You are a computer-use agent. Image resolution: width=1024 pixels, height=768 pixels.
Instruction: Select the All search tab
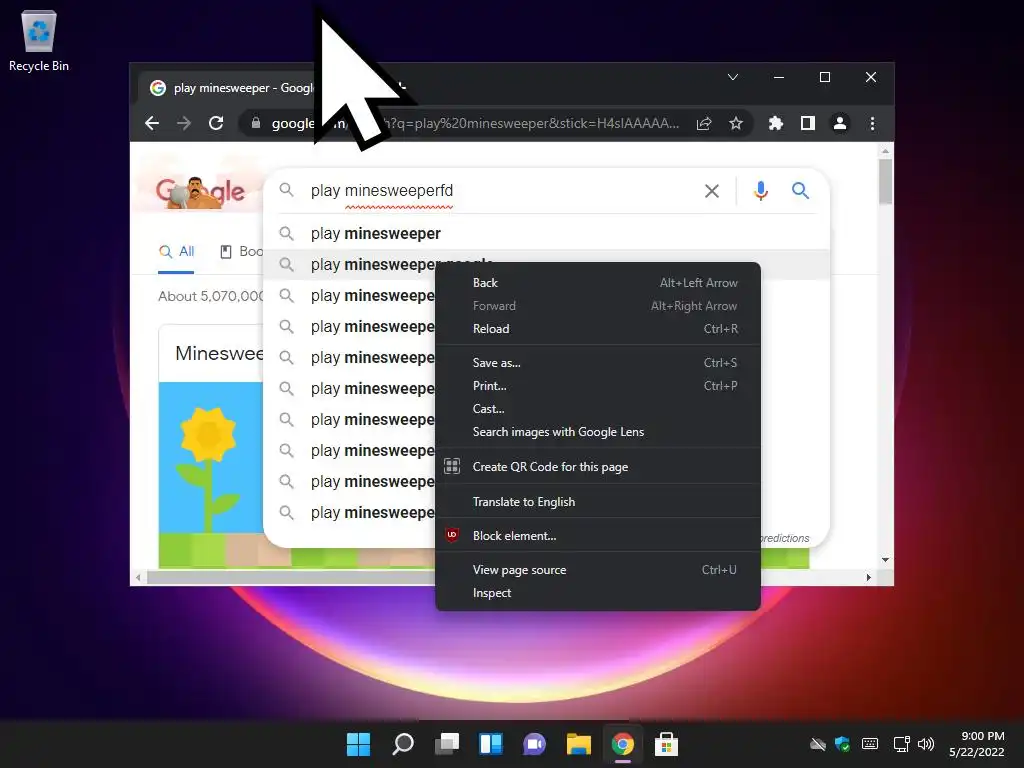click(x=176, y=251)
